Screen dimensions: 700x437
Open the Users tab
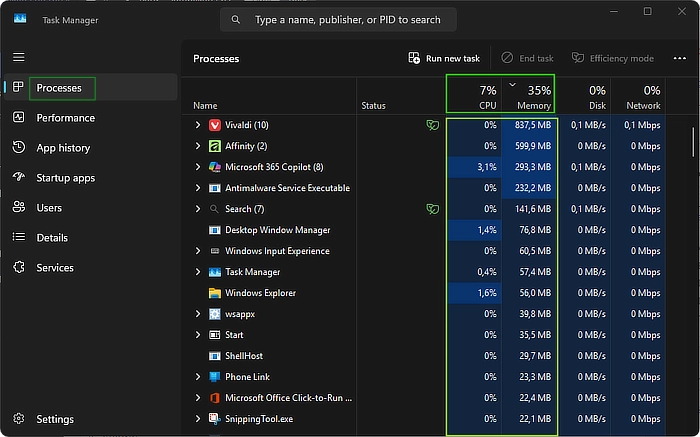91,207
